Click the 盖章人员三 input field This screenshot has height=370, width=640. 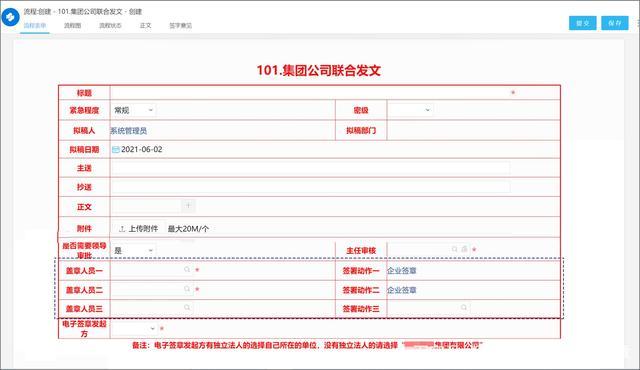[x=151, y=308]
